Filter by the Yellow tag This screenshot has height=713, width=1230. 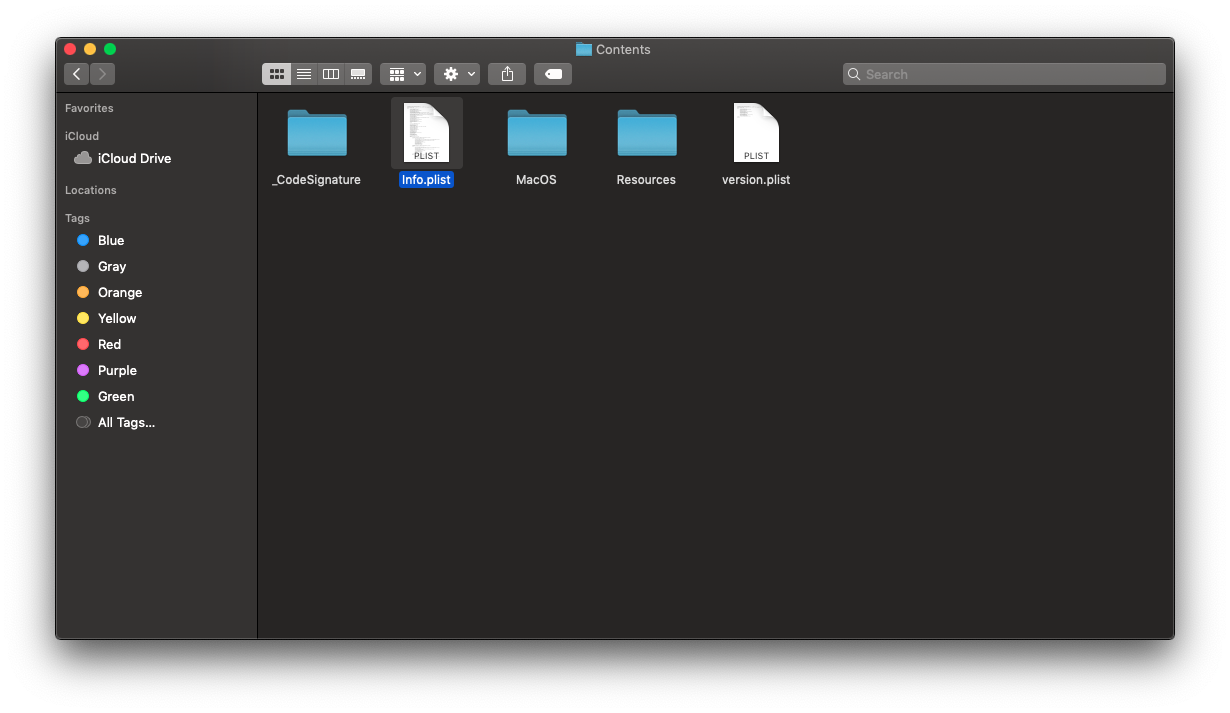117,318
